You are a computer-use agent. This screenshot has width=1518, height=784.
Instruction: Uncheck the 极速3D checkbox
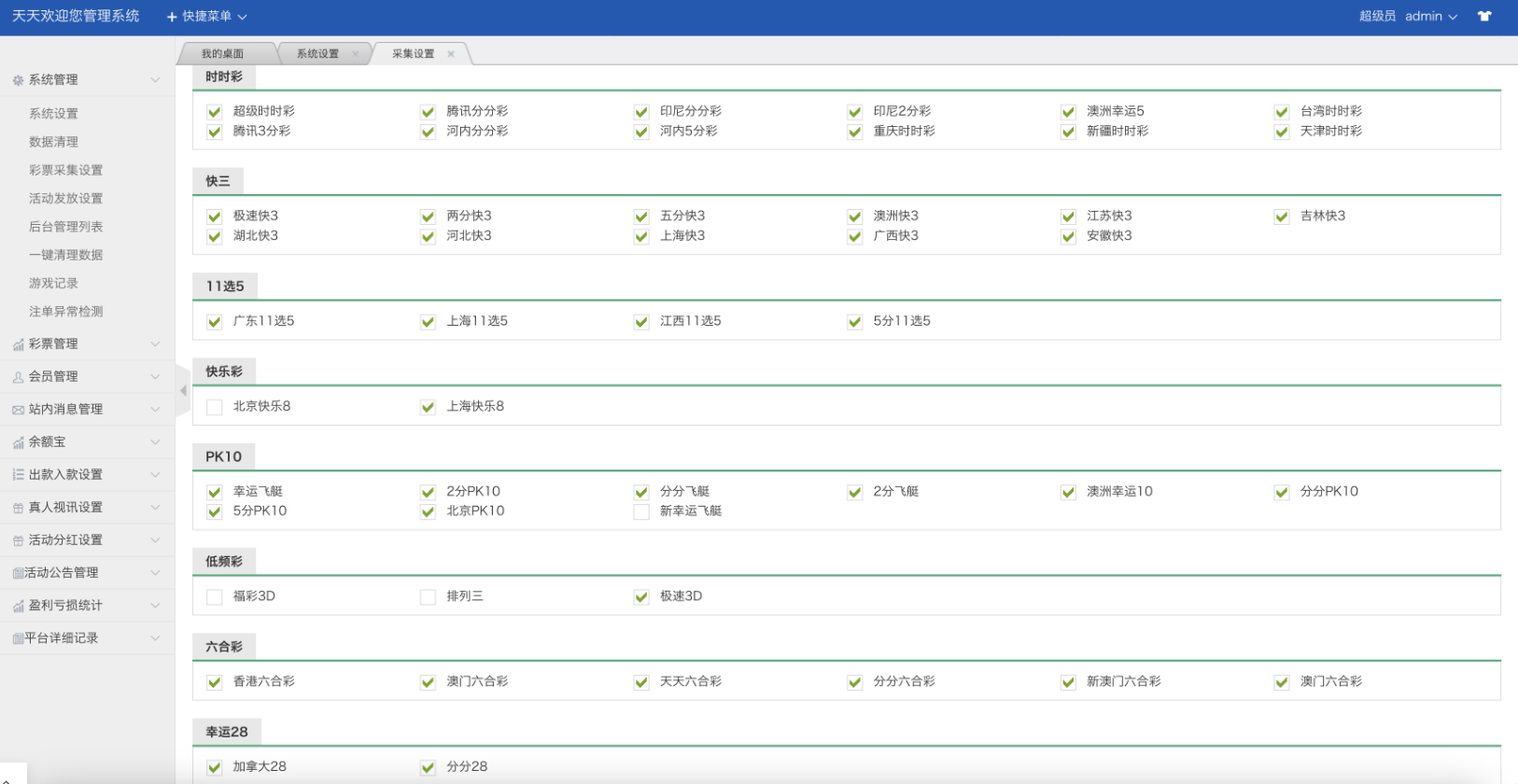[641, 597]
